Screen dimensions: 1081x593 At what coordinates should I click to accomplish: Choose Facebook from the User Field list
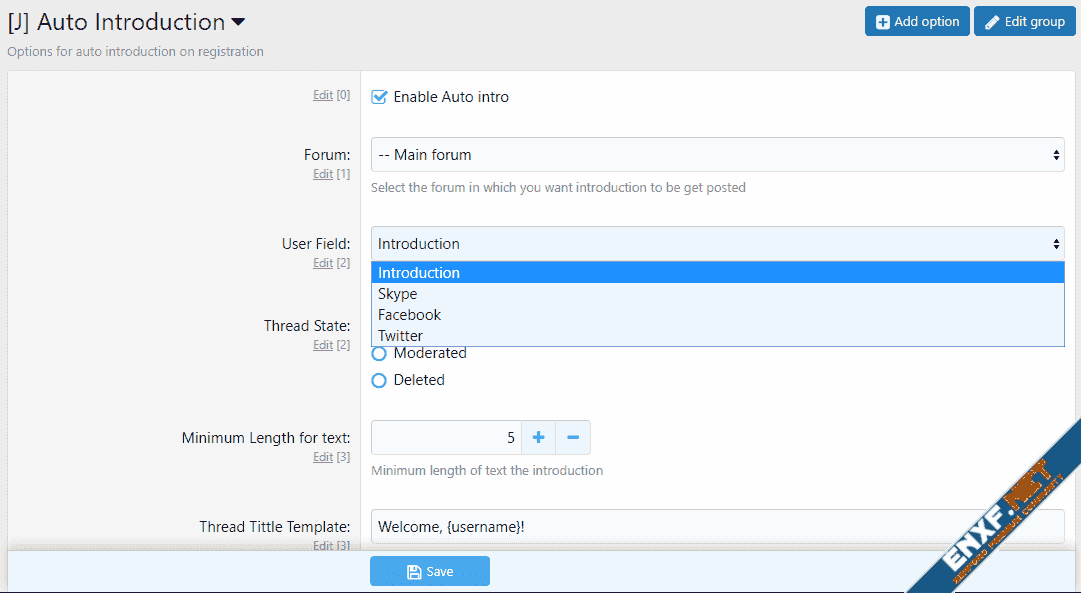(410, 315)
